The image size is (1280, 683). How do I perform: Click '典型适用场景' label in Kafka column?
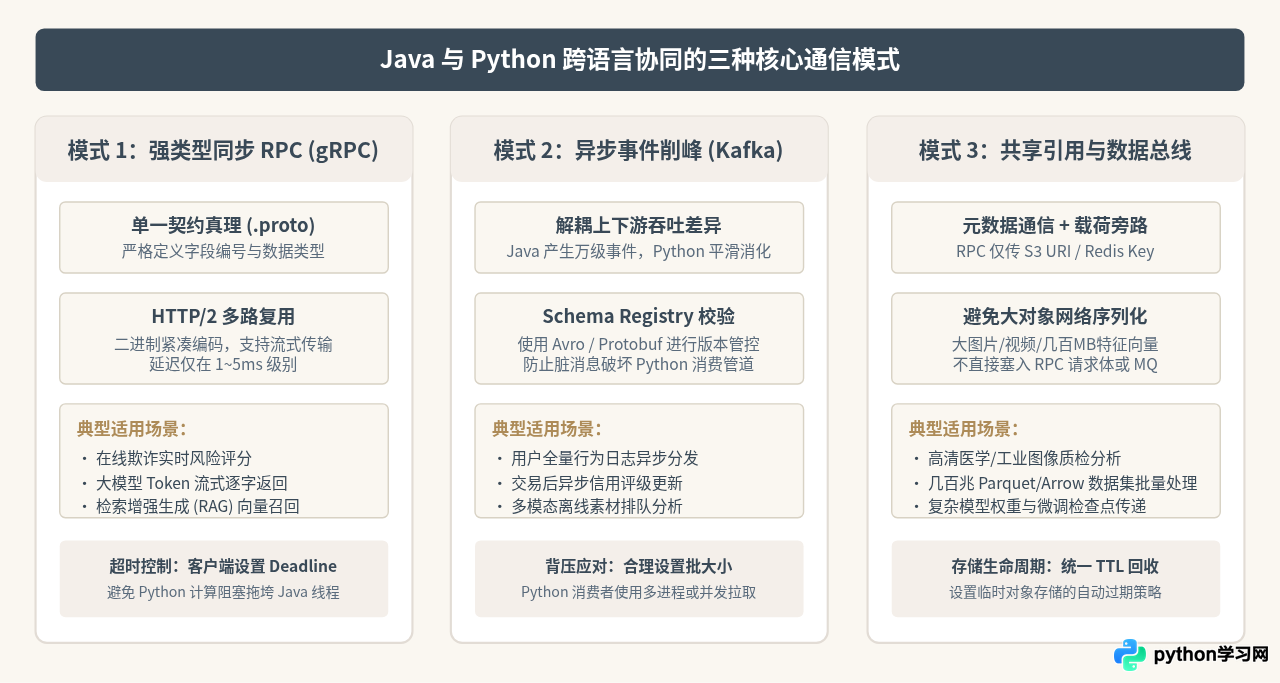tap(547, 429)
